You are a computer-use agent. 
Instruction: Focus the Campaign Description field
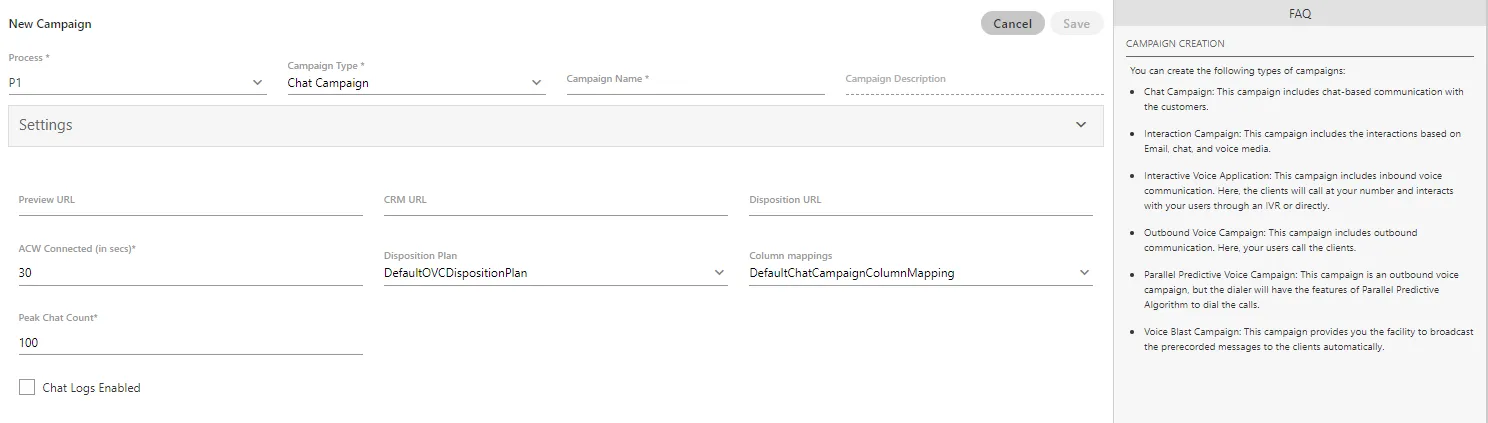[974, 80]
